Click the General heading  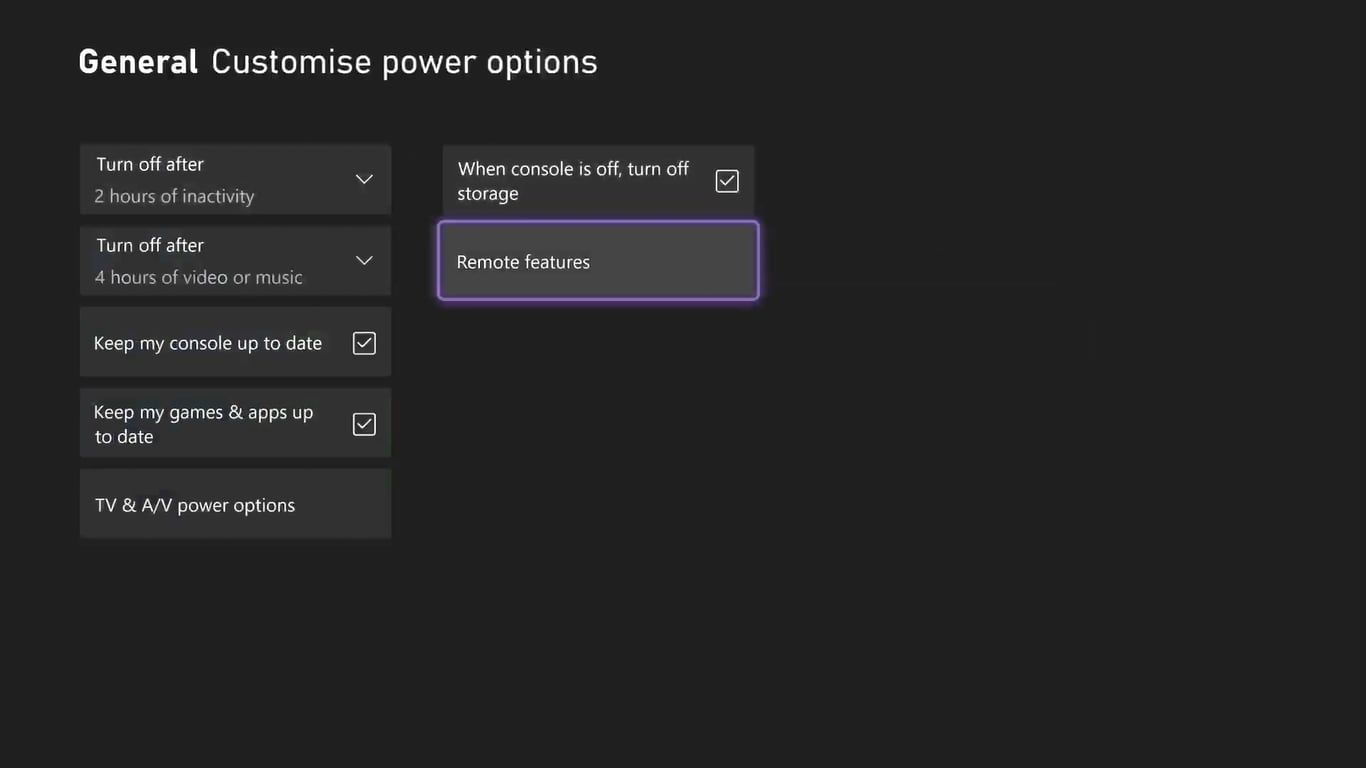pos(138,62)
